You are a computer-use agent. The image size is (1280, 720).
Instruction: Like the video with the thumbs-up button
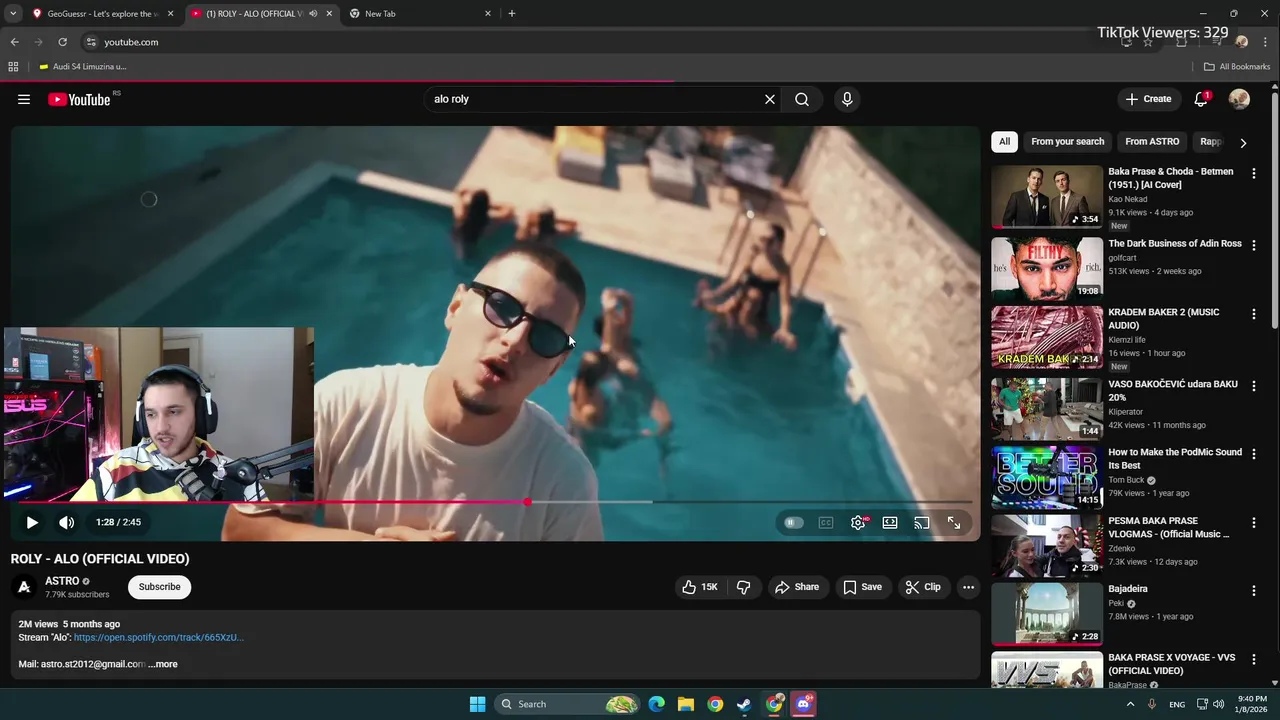click(700, 587)
